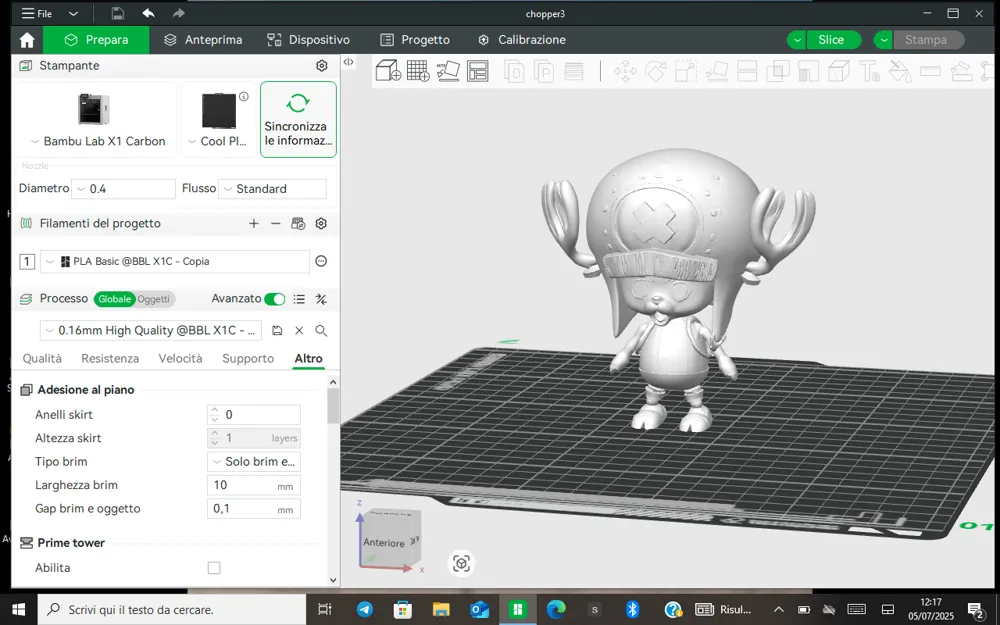Viewport: 1000px width, 625px height.
Task: Open the Mesh boolean tool
Action: [777, 71]
